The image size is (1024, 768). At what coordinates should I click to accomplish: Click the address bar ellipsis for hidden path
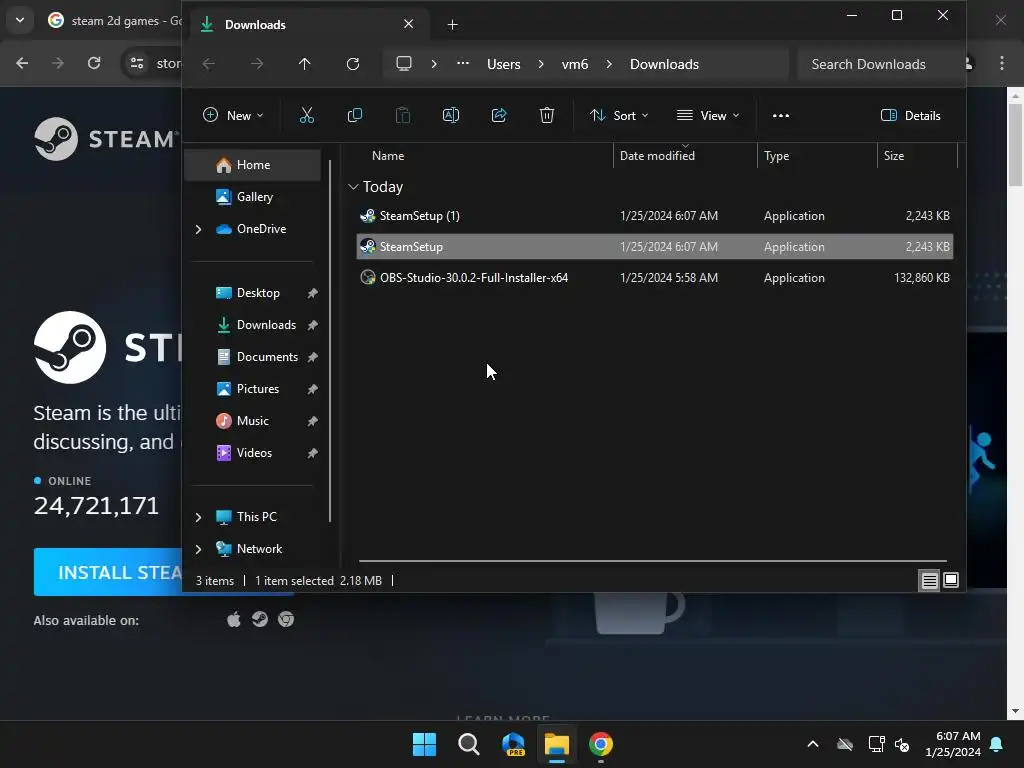(463, 64)
